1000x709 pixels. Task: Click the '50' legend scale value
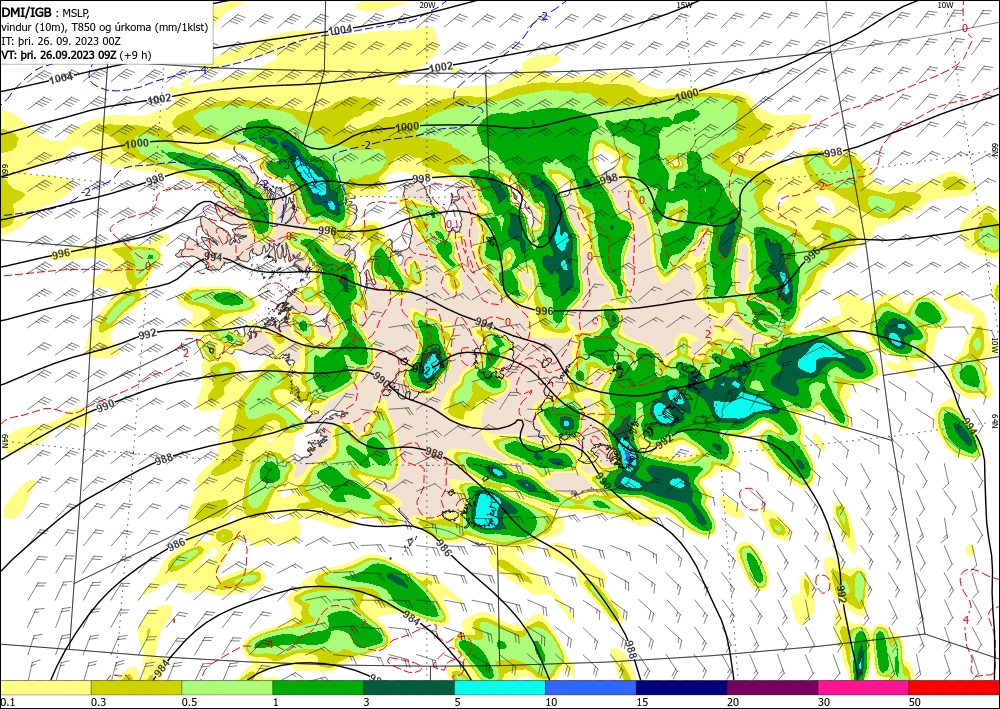click(x=915, y=702)
